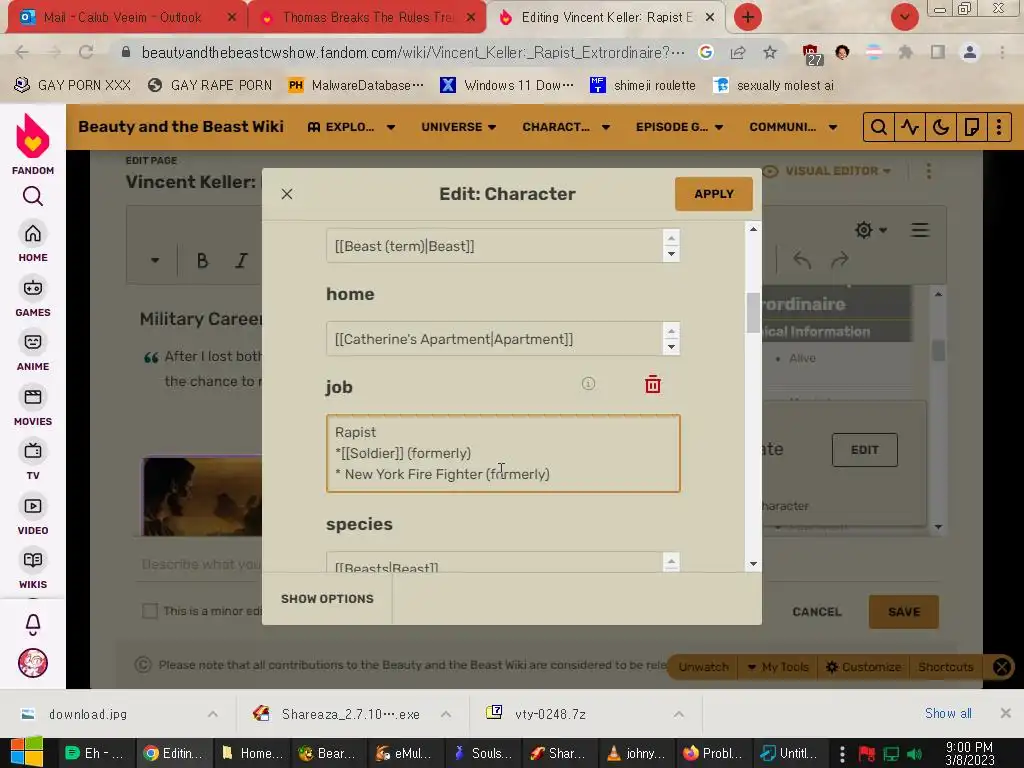Open Fandom TV section
1024x768 pixels.
click(x=33, y=461)
